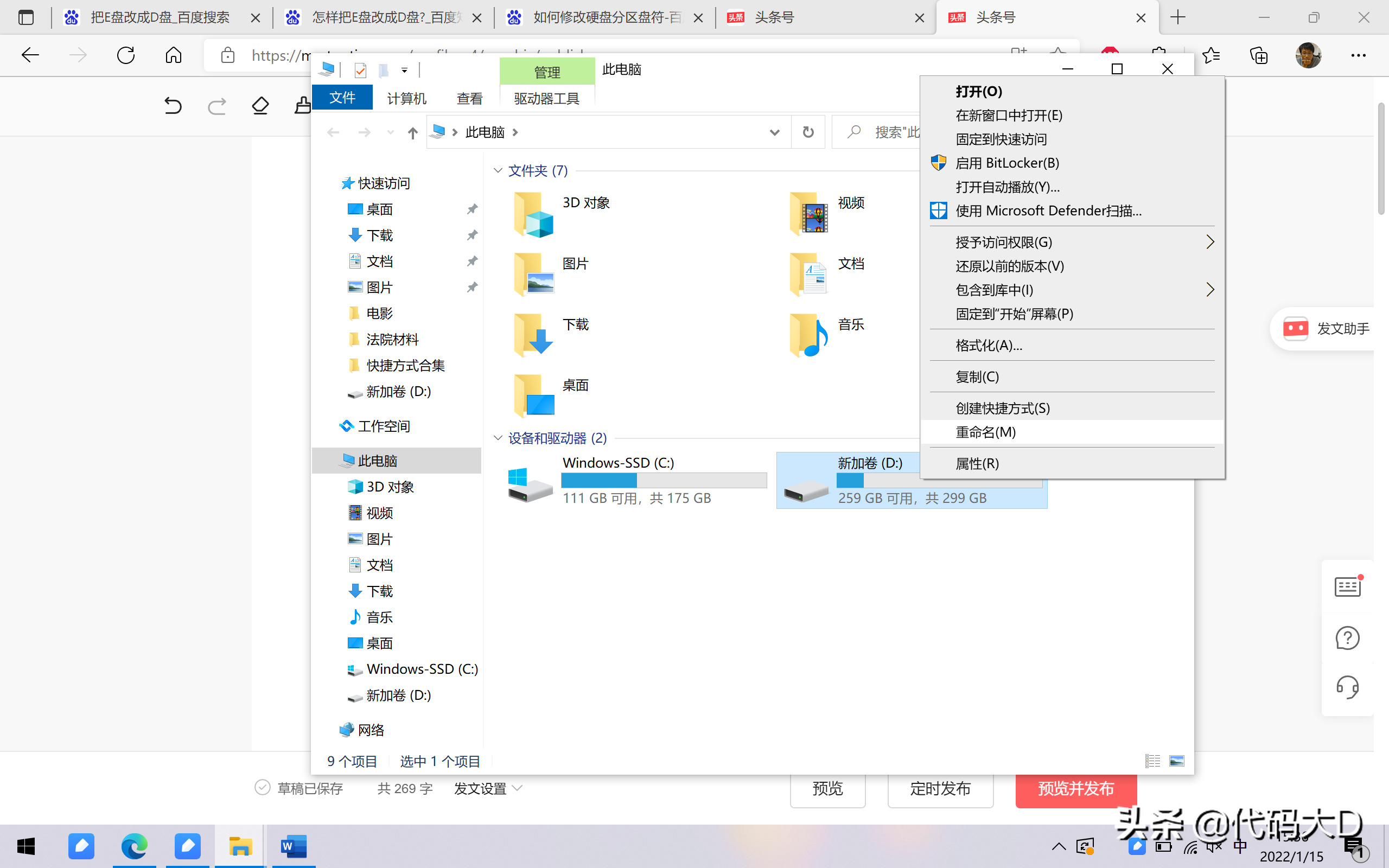Select 网络 in the navigation tree
Screen dimensions: 1389x868
pos(370,730)
